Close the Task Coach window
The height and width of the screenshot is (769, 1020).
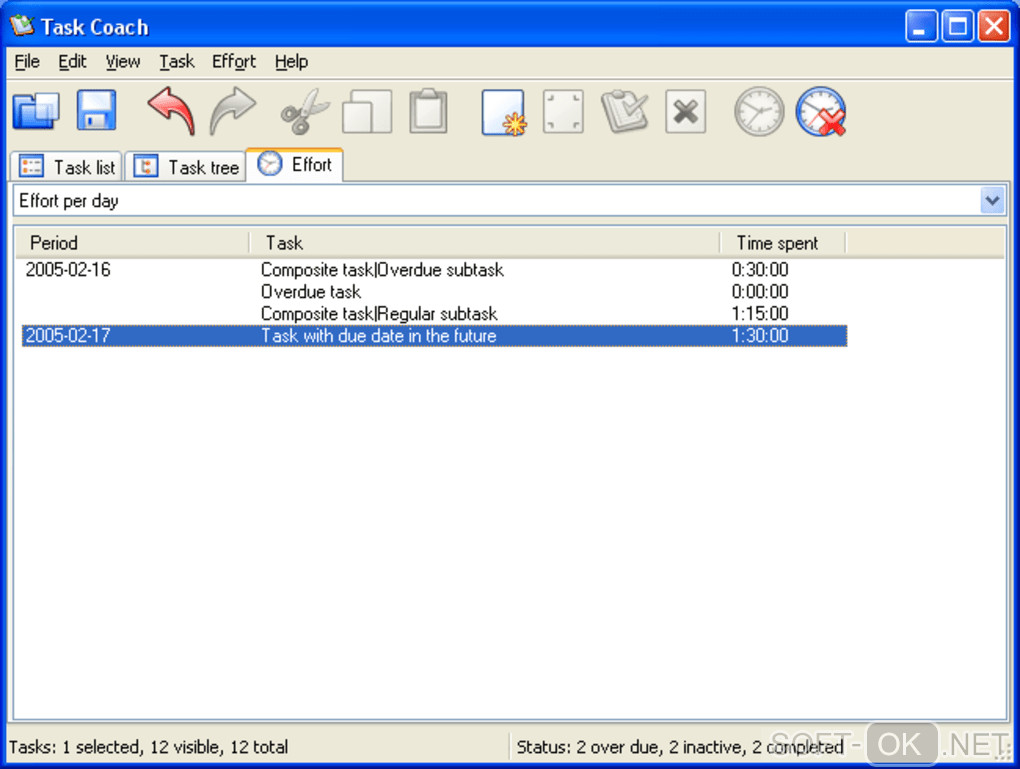pos(994,26)
